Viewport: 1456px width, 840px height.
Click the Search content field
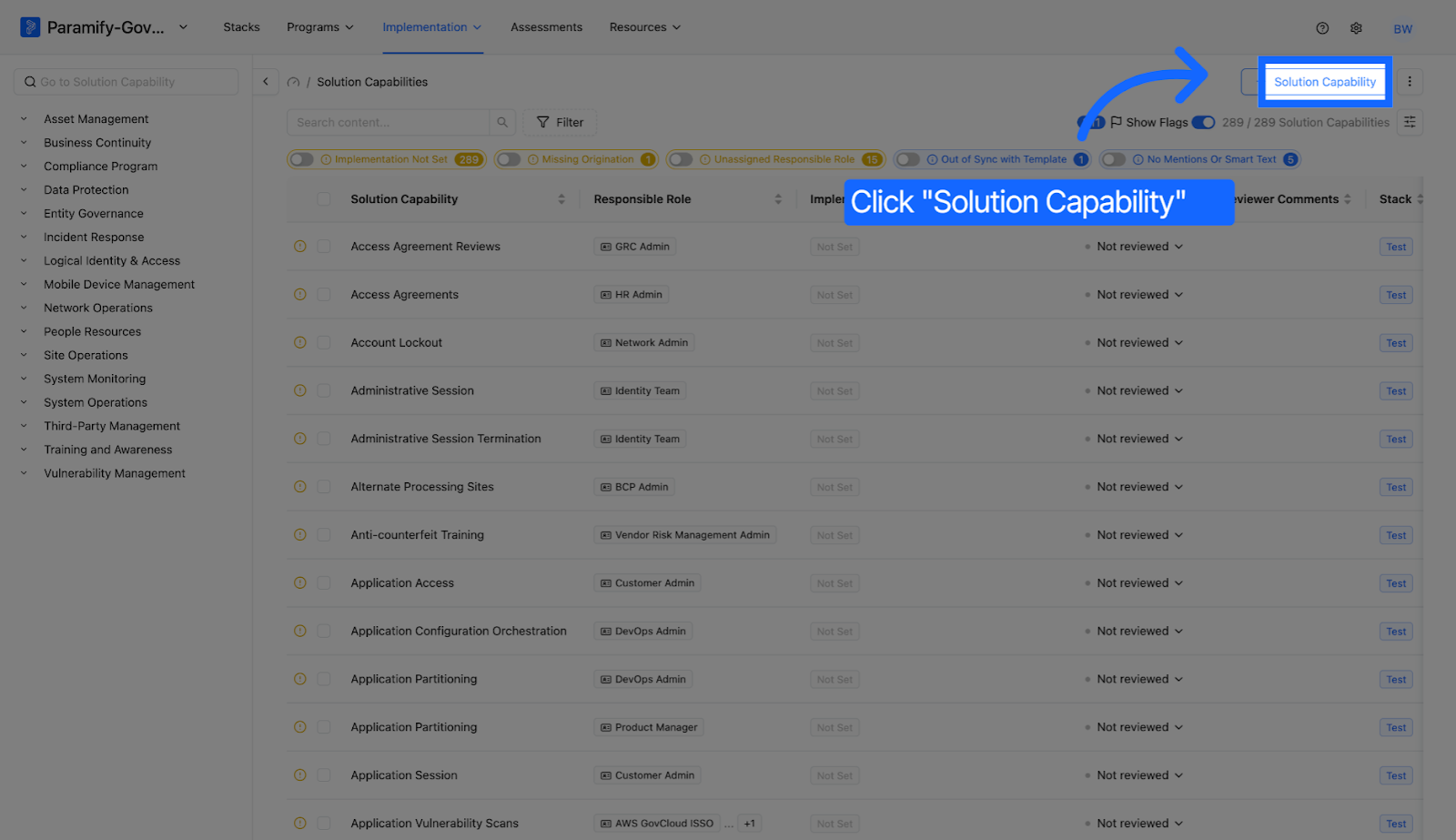point(389,122)
